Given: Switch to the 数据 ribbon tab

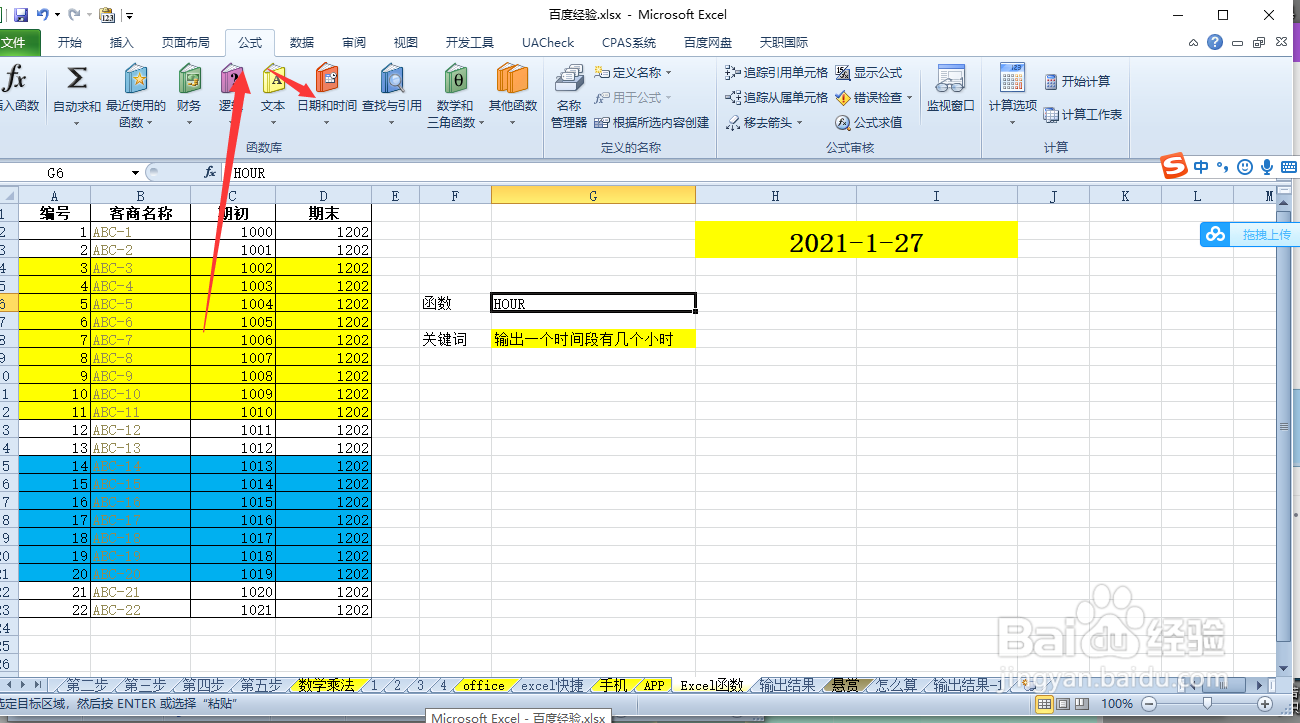Looking at the screenshot, I should point(301,42).
